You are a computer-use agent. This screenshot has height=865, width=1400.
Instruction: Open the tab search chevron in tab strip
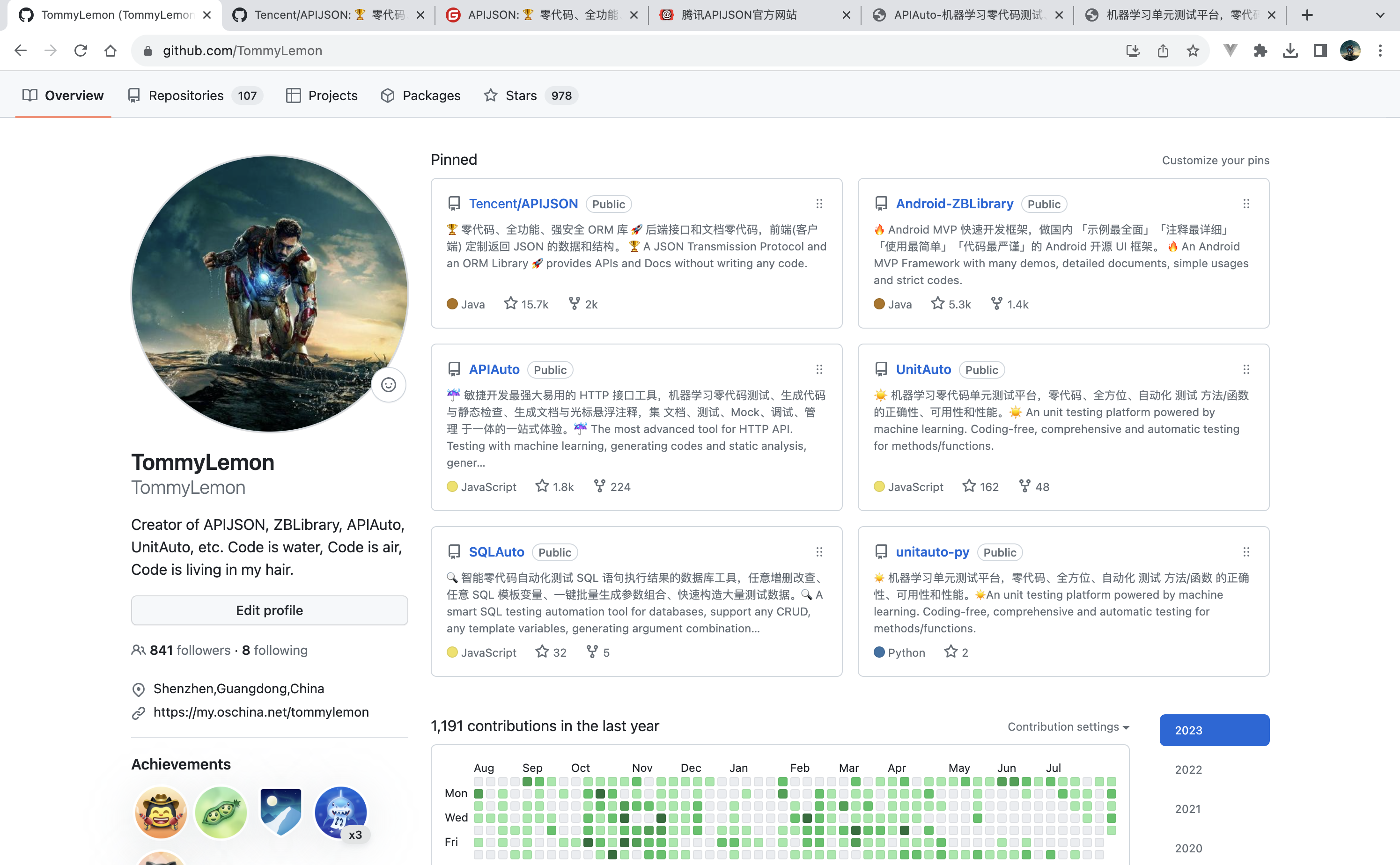(x=1380, y=15)
